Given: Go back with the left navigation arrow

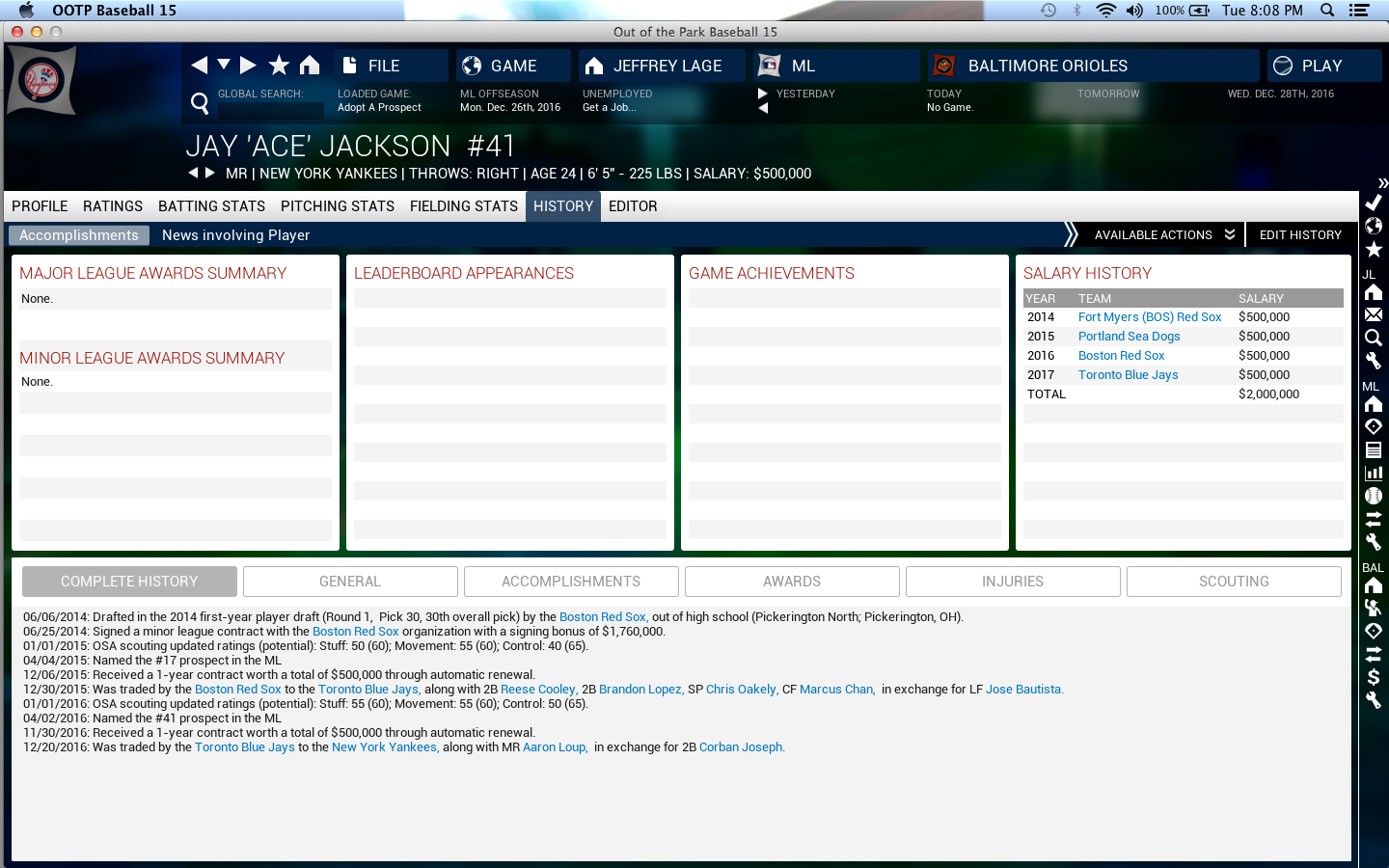Looking at the screenshot, I should tap(200, 66).
